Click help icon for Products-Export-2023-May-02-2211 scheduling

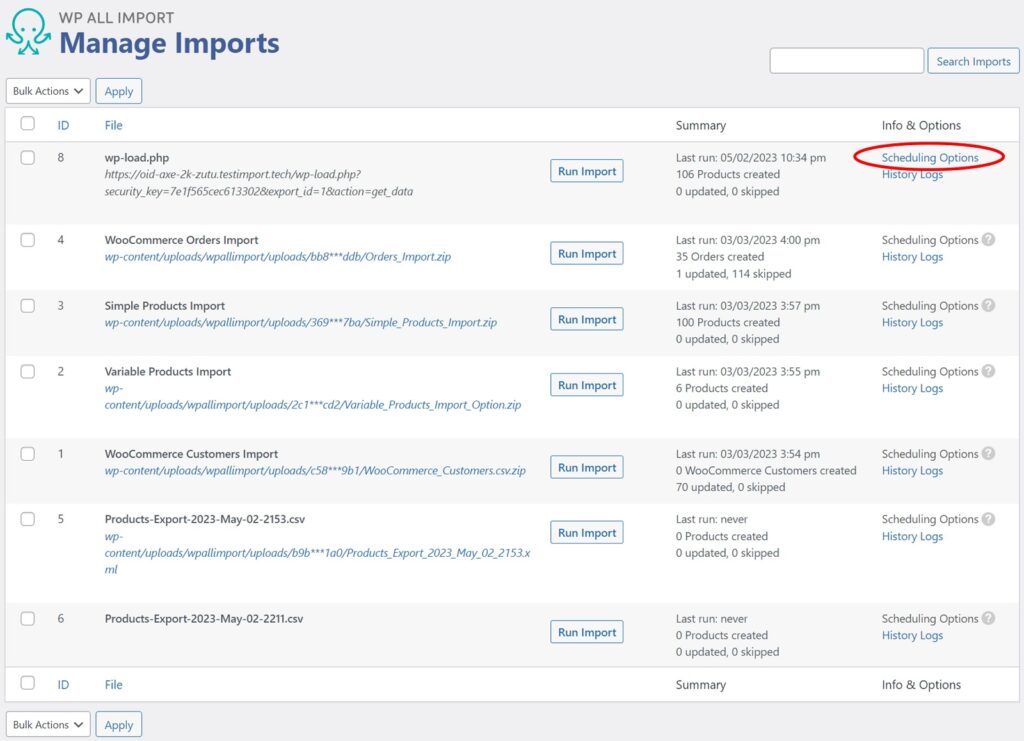[991, 618]
